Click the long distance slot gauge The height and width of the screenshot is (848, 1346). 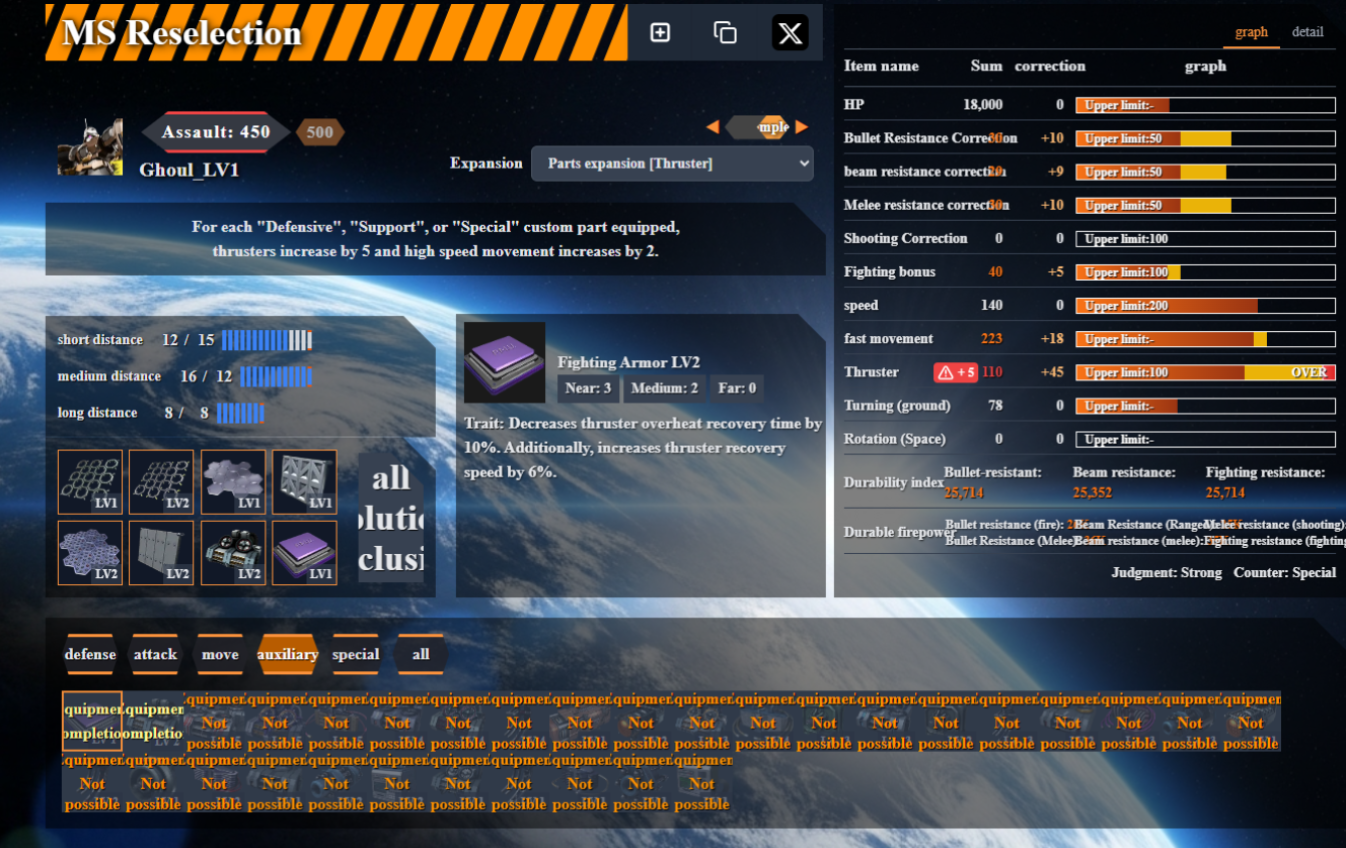(240, 413)
